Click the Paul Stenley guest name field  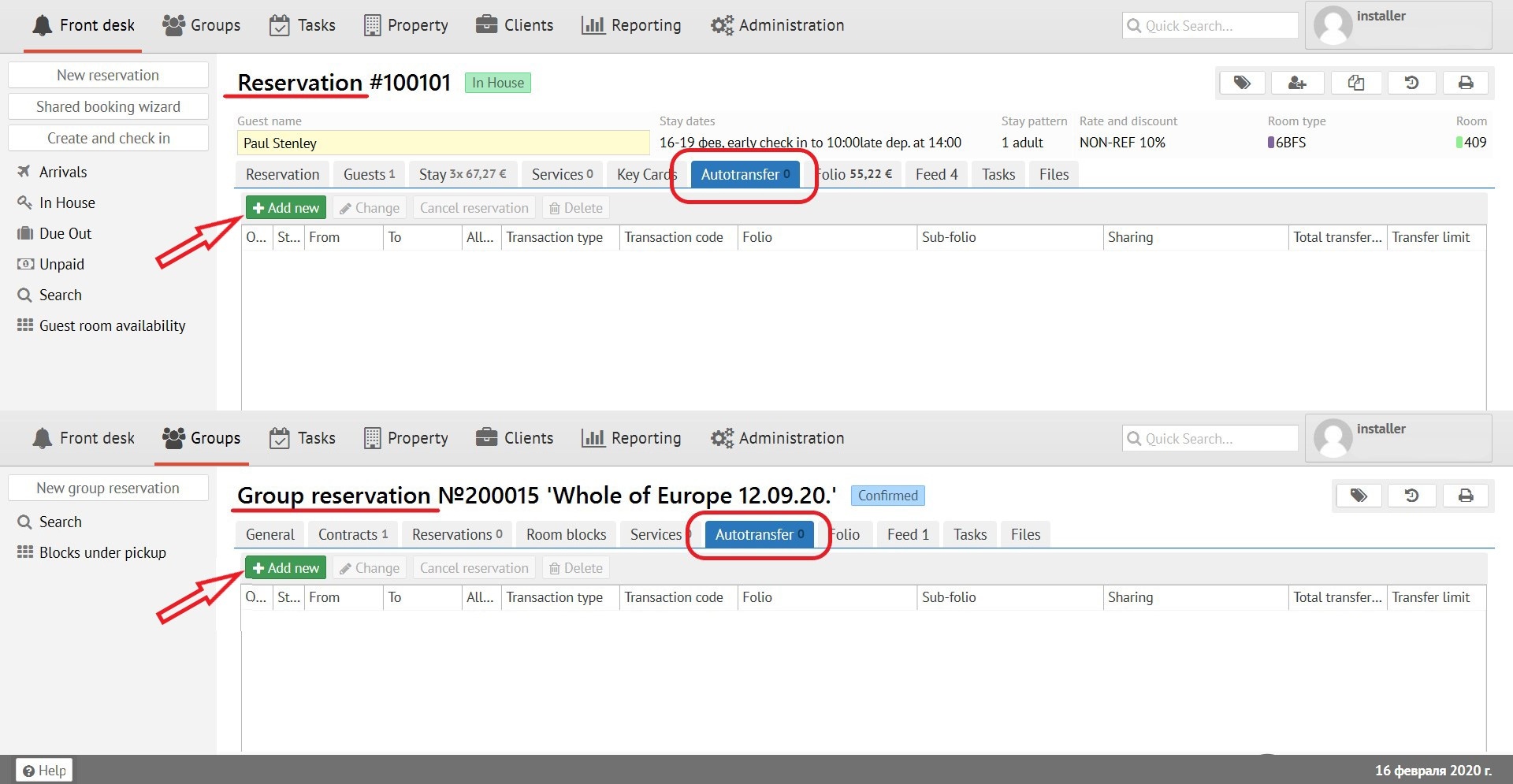pos(442,143)
